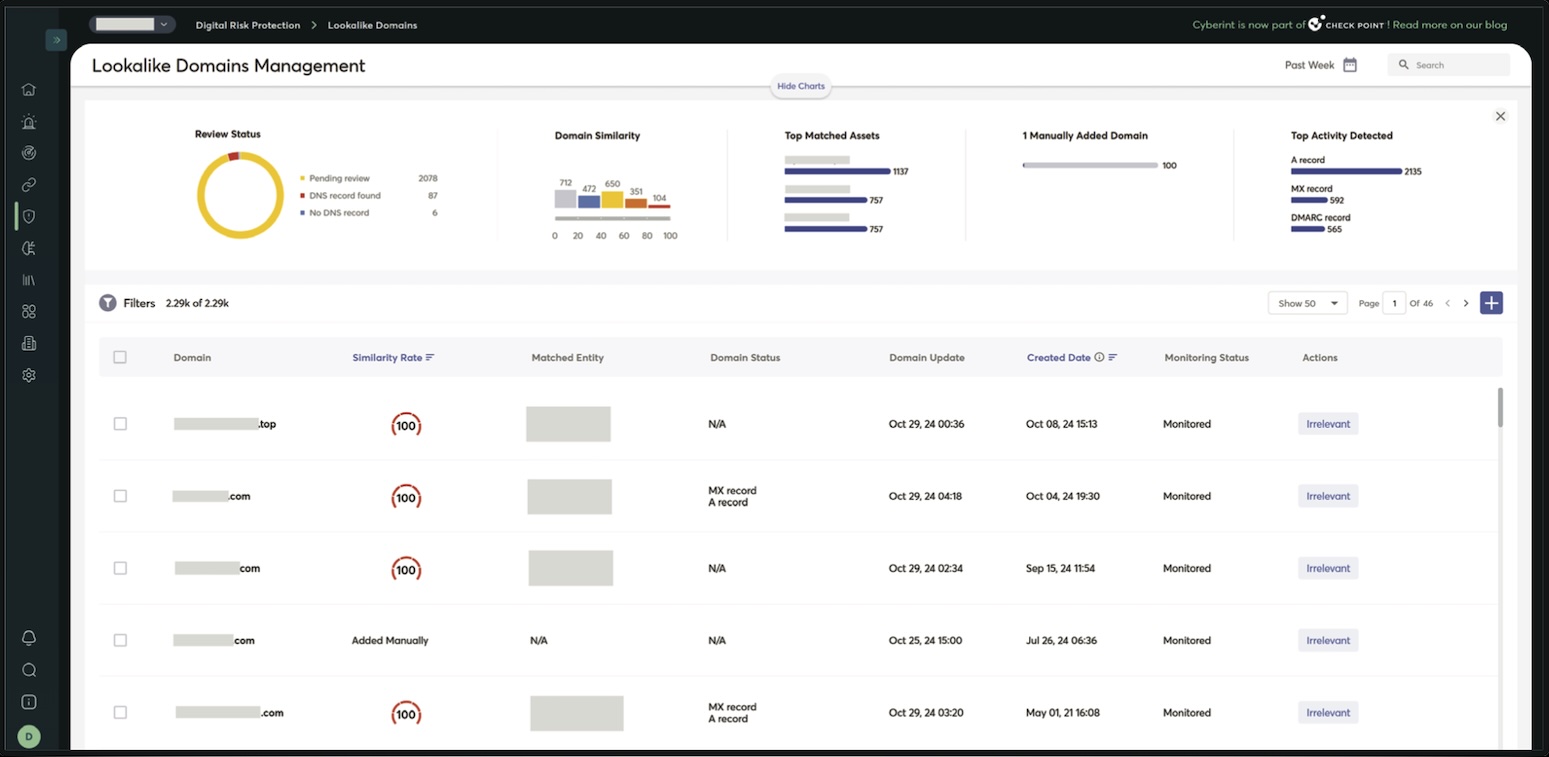The height and width of the screenshot is (757, 1549).
Task: Expand the sidebar with the double-arrow icon
Action: tap(56, 40)
